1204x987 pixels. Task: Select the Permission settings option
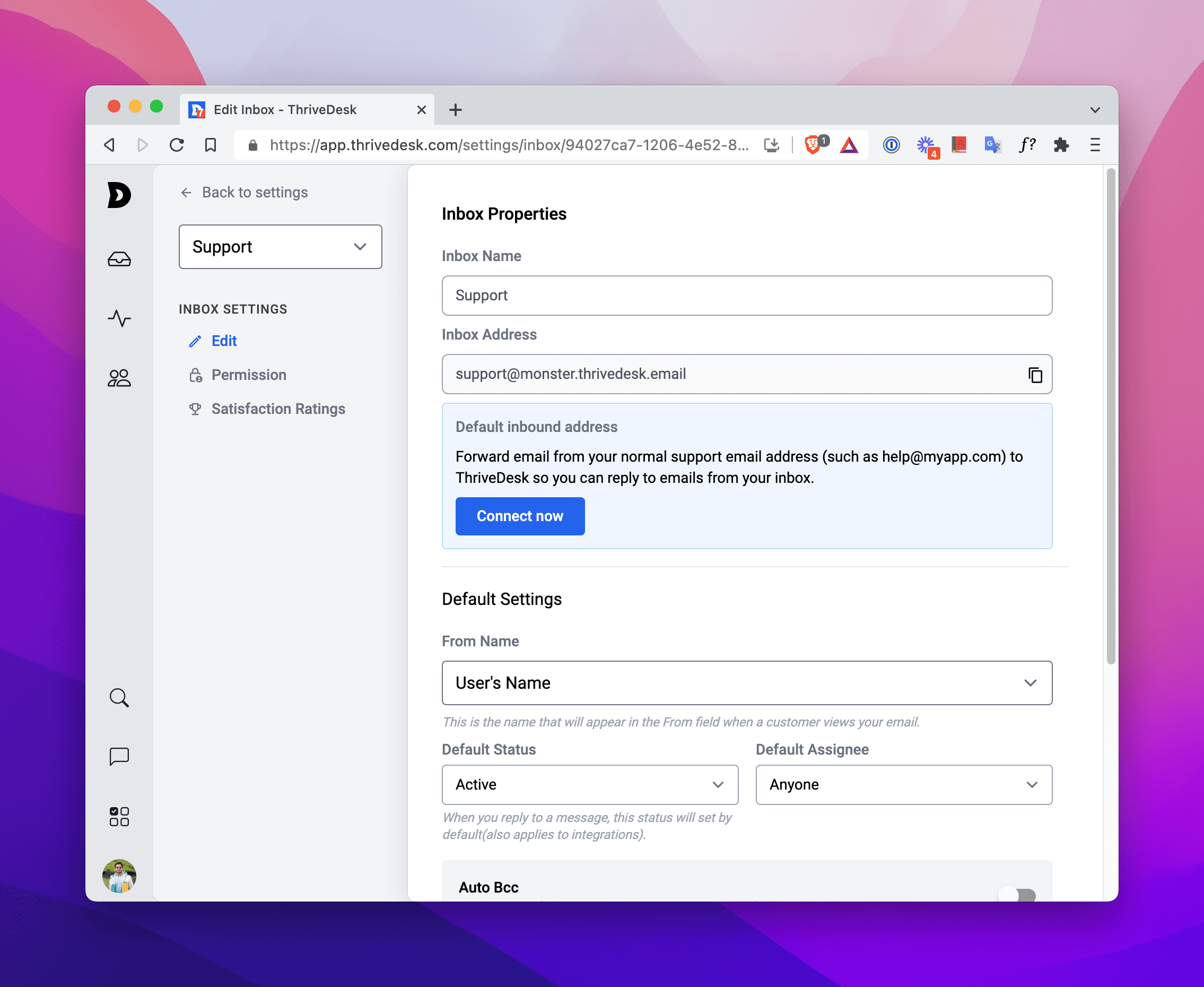click(249, 375)
